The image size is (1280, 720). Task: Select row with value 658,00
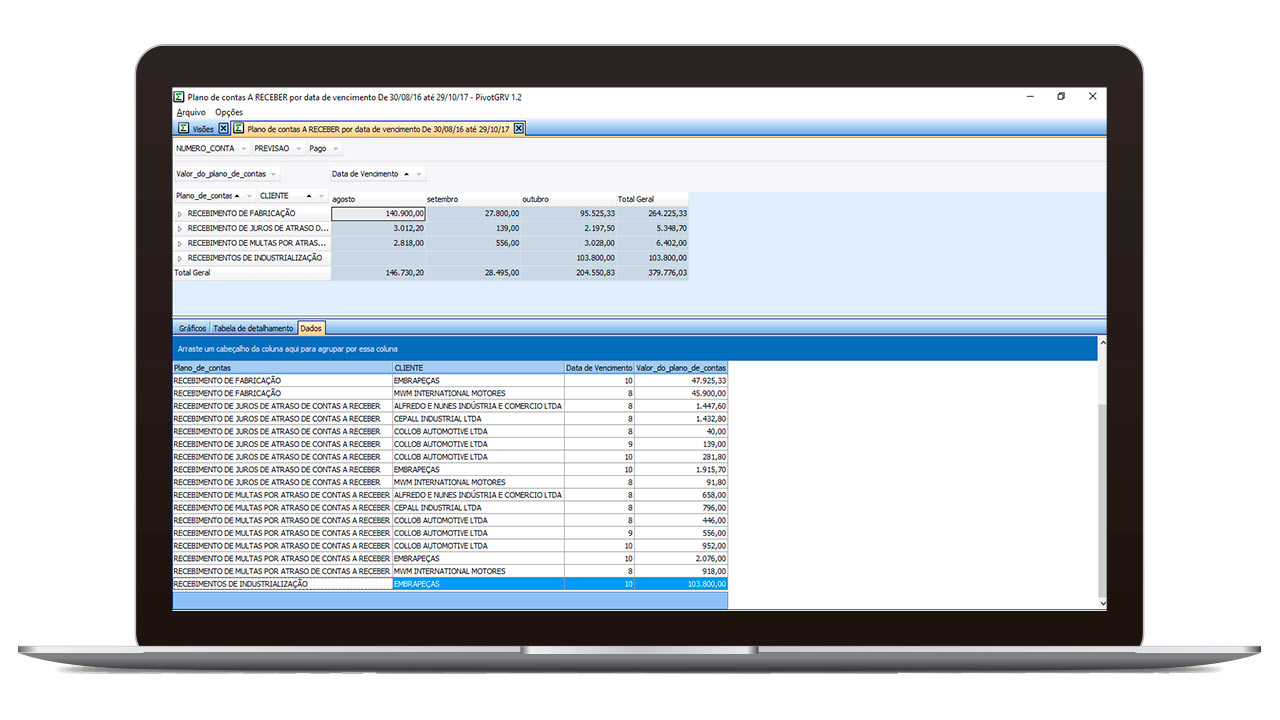click(450, 495)
